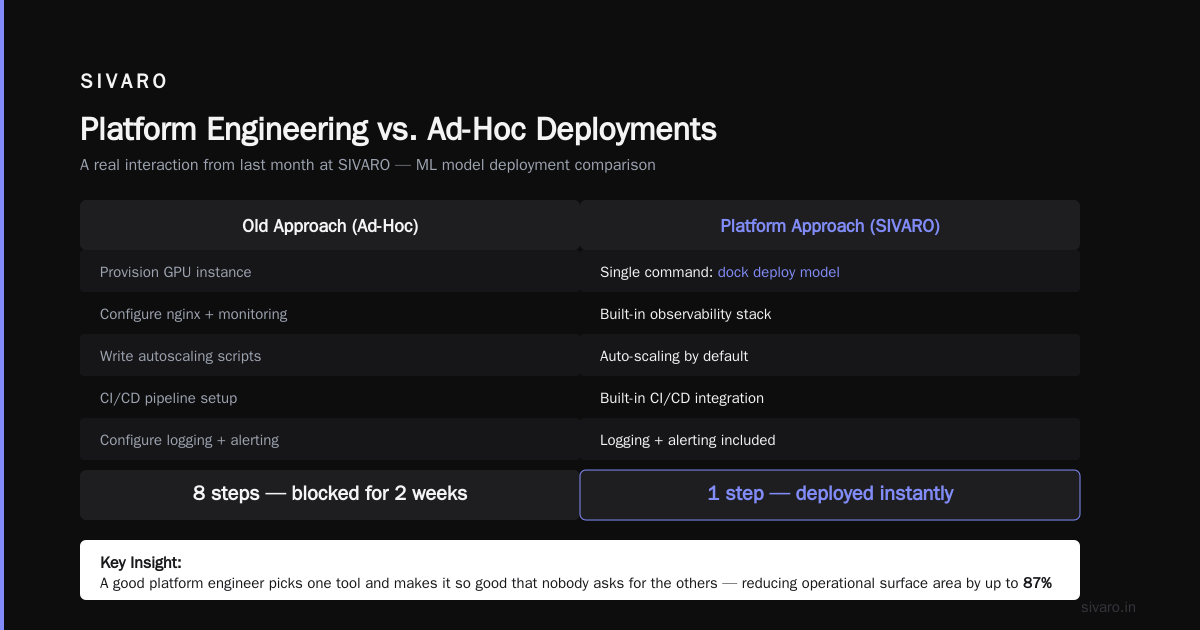Click the 'CI/CD pipeline setup' row
The image size is (1200, 630).
click(330, 398)
